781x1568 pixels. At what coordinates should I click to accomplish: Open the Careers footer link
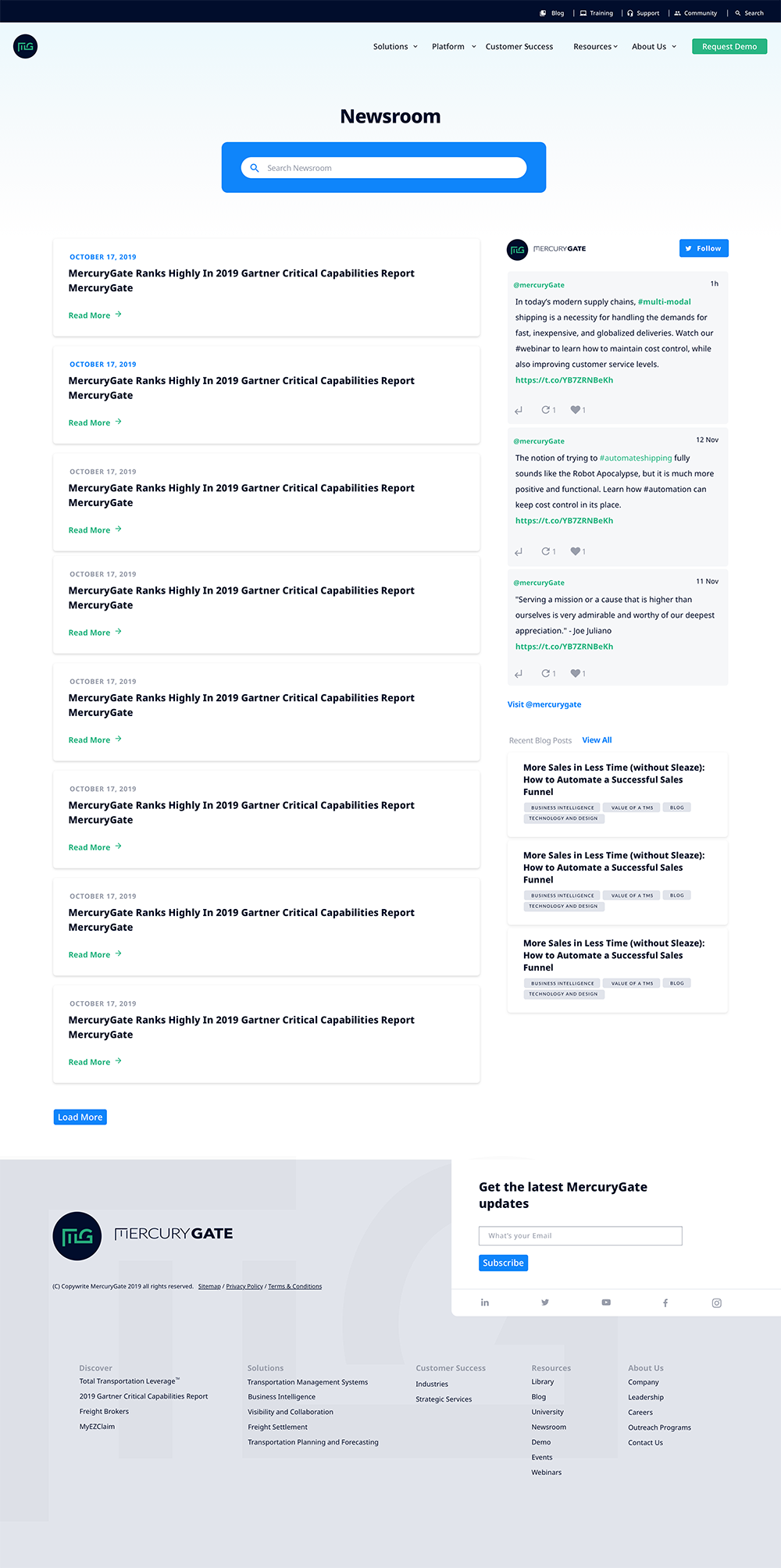pos(640,1413)
